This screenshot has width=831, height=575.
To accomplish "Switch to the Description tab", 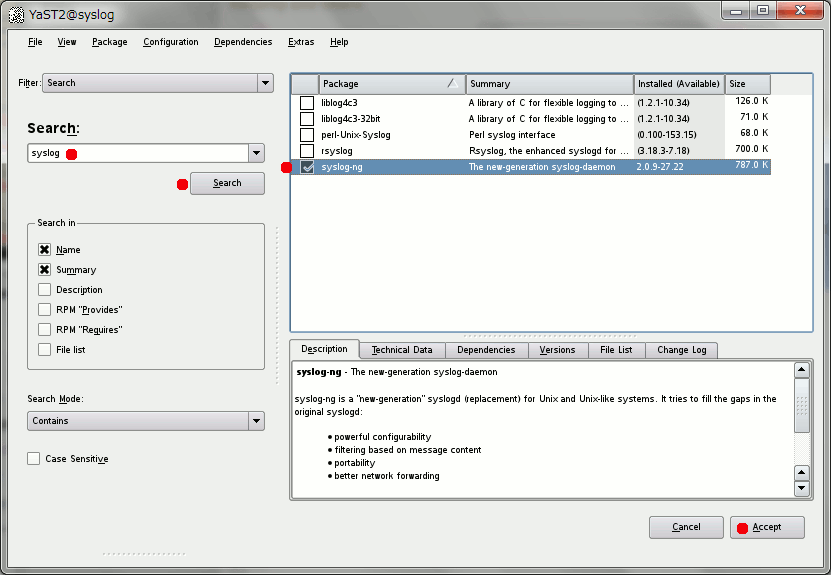I will click(x=324, y=349).
